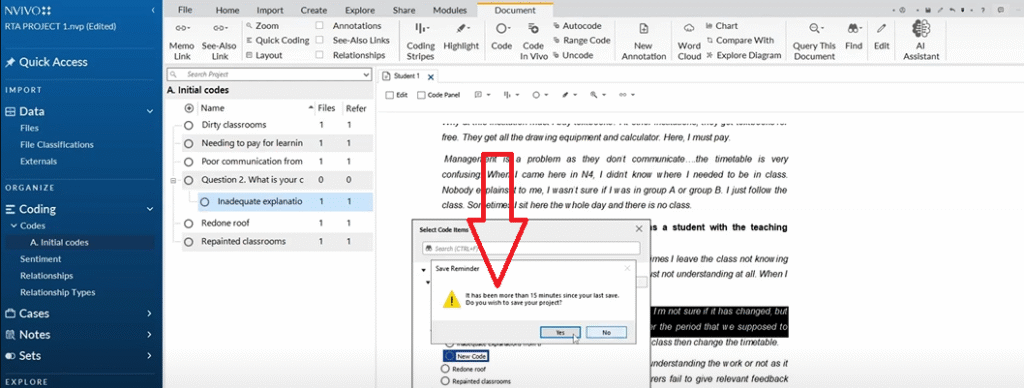Enable the Relationships checkbox in ribbon
The height and width of the screenshot is (388, 1024).
click(319, 56)
